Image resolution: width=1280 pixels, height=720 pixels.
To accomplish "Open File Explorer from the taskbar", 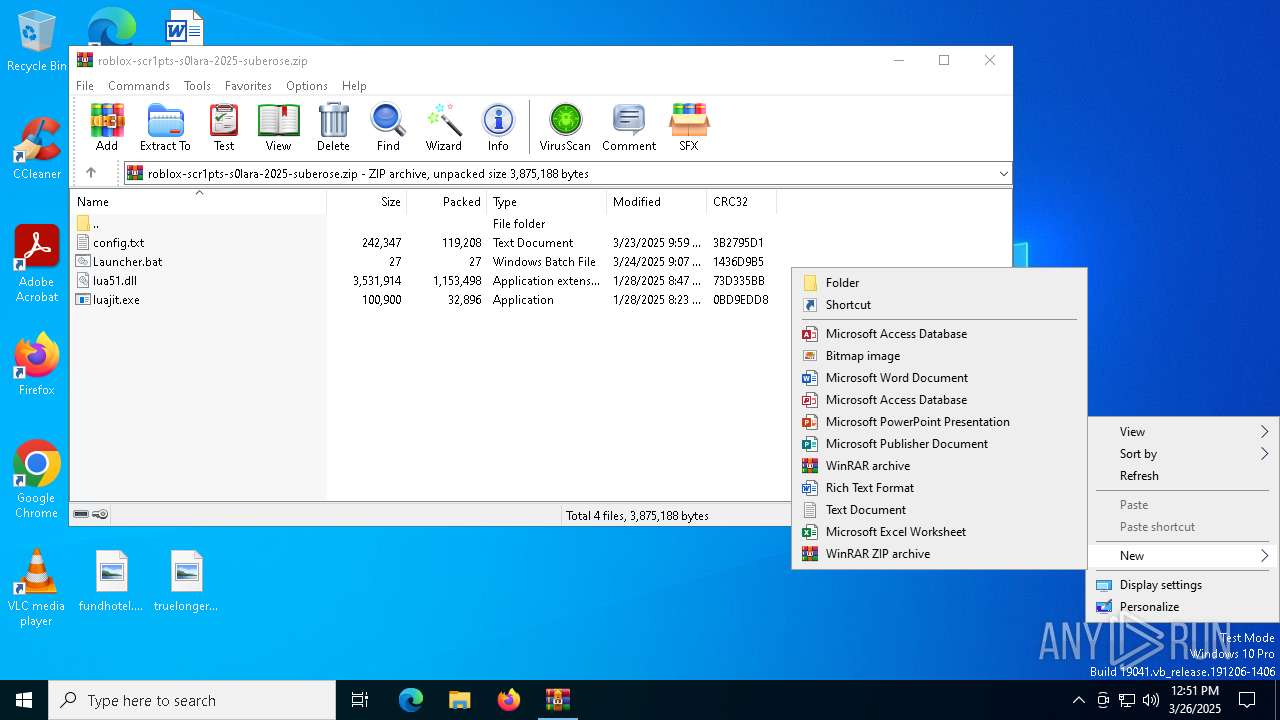I will point(460,700).
